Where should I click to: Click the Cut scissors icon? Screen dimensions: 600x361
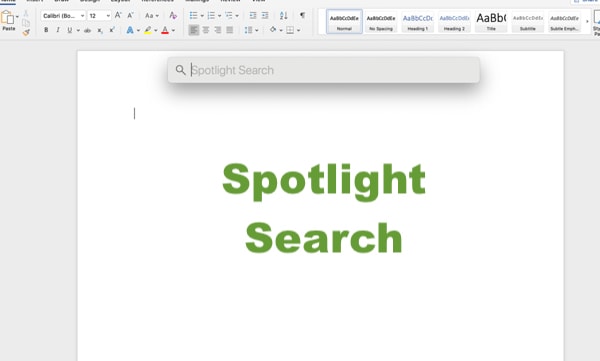point(26,14)
